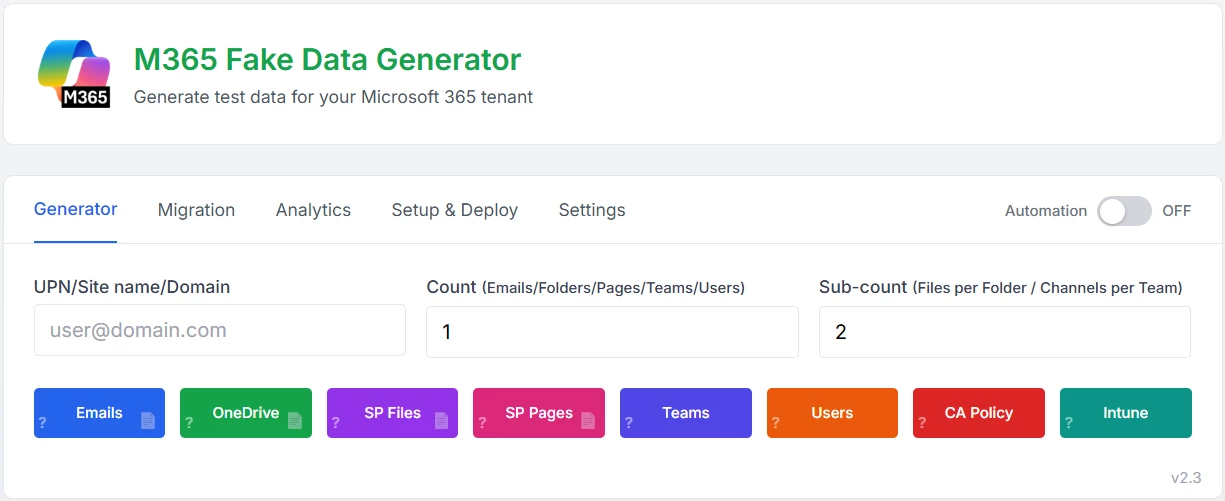1225x501 pixels.
Task: Click the help question mark on SP Files
Action: coord(336,423)
